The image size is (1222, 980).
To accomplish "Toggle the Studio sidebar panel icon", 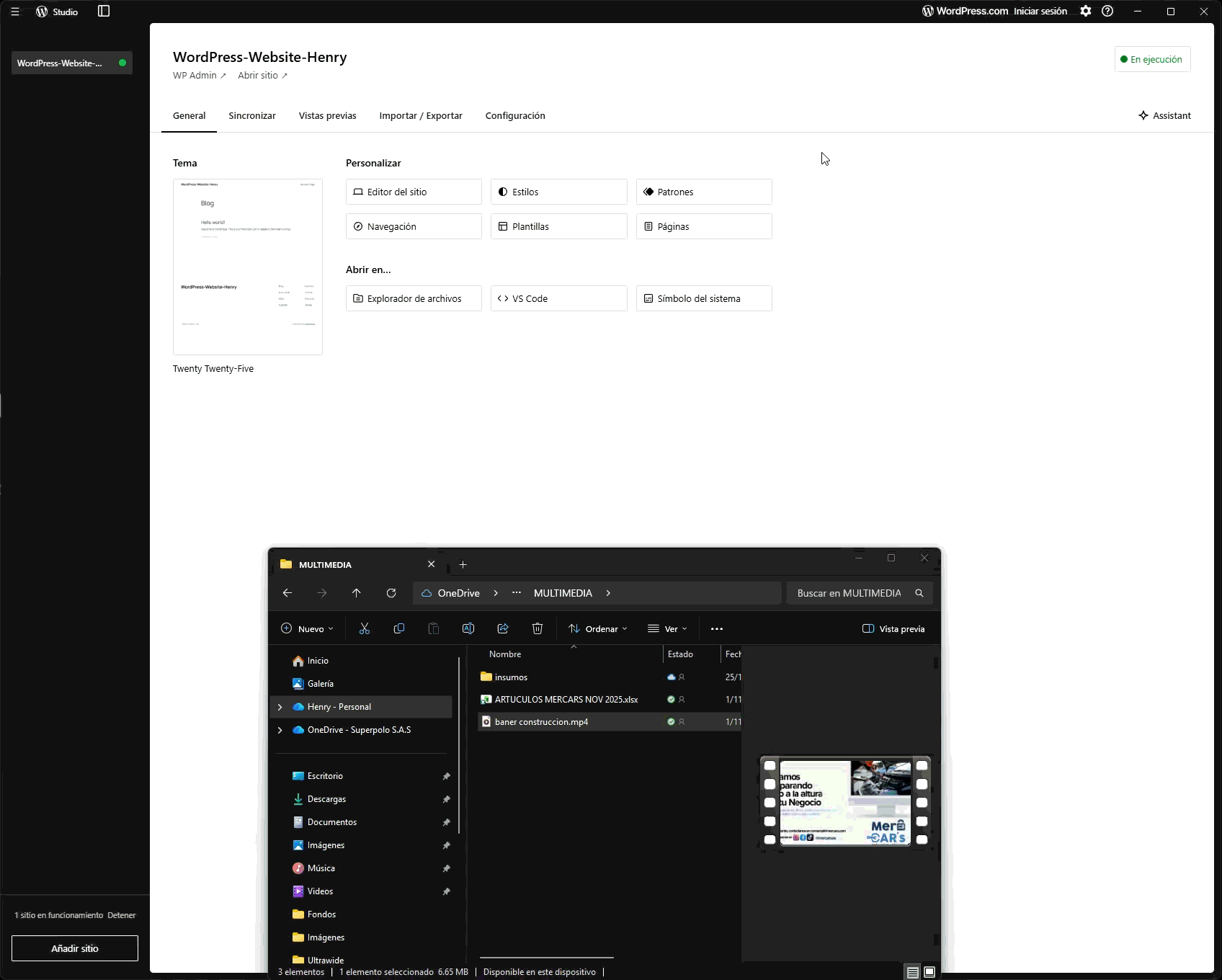I will click(104, 12).
